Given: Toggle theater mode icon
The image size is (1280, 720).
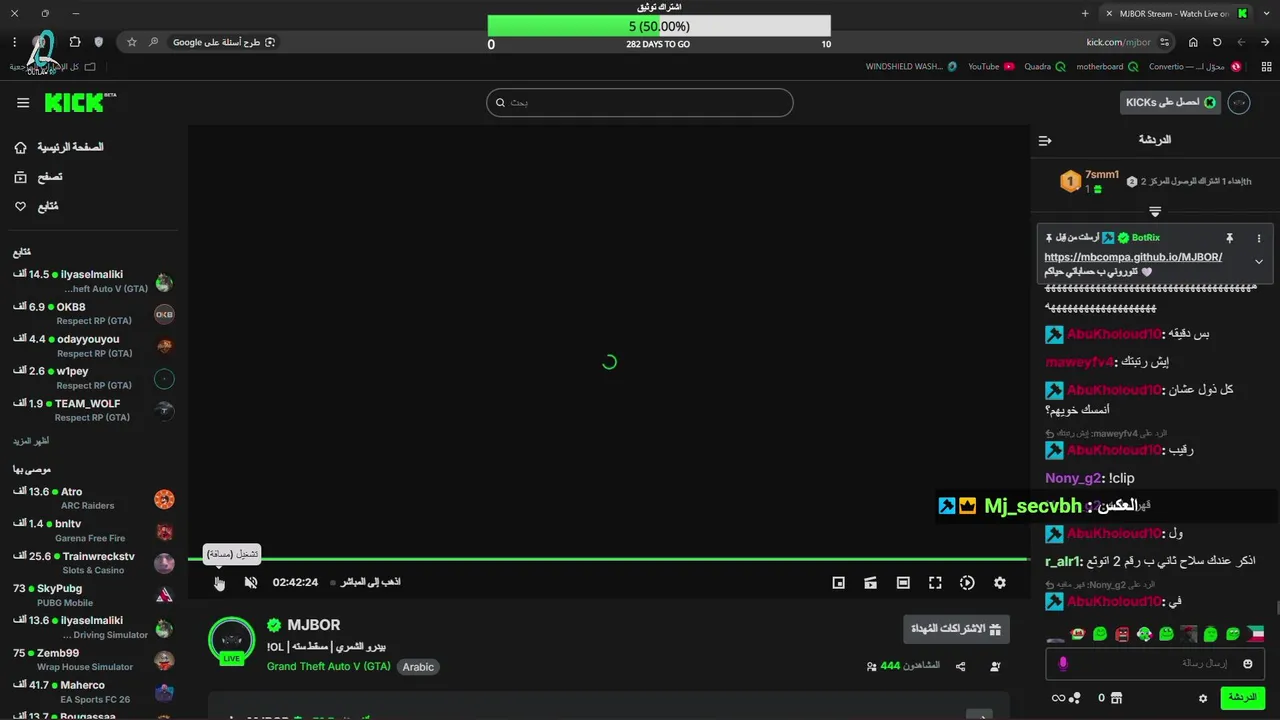Looking at the screenshot, I should pyautogui.click(x=903, y=583).
